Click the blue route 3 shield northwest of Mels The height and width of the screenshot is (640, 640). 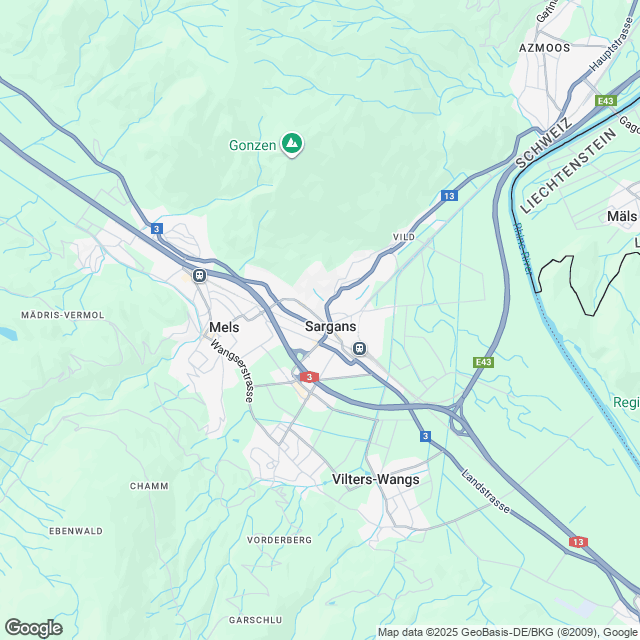point(157,229)
